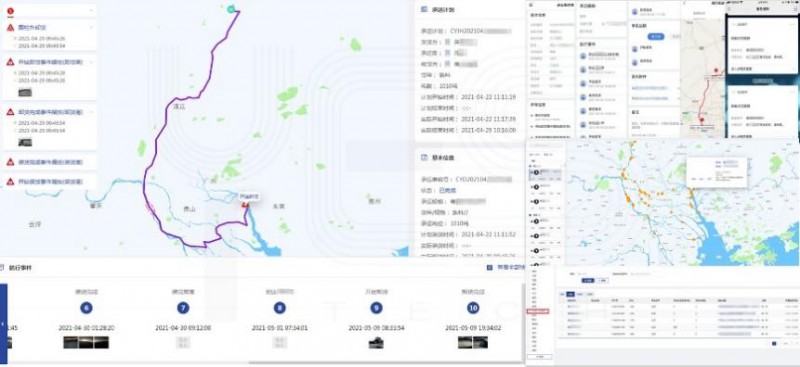Open the dropdown arrow beside the alarm badge

click(91, 10)
